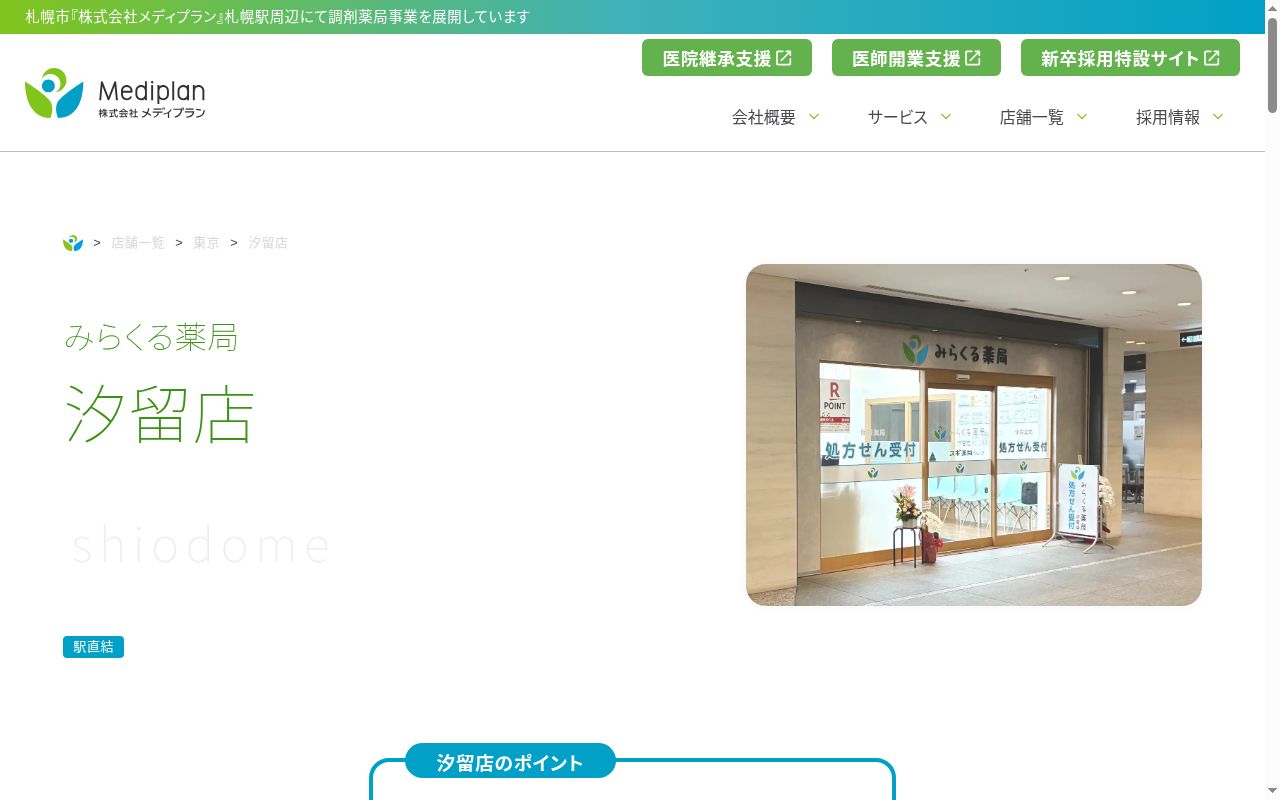Screen dimensions: 1280x800
Task: Expand chevron next to サービス
Action: tap(946, 117)
